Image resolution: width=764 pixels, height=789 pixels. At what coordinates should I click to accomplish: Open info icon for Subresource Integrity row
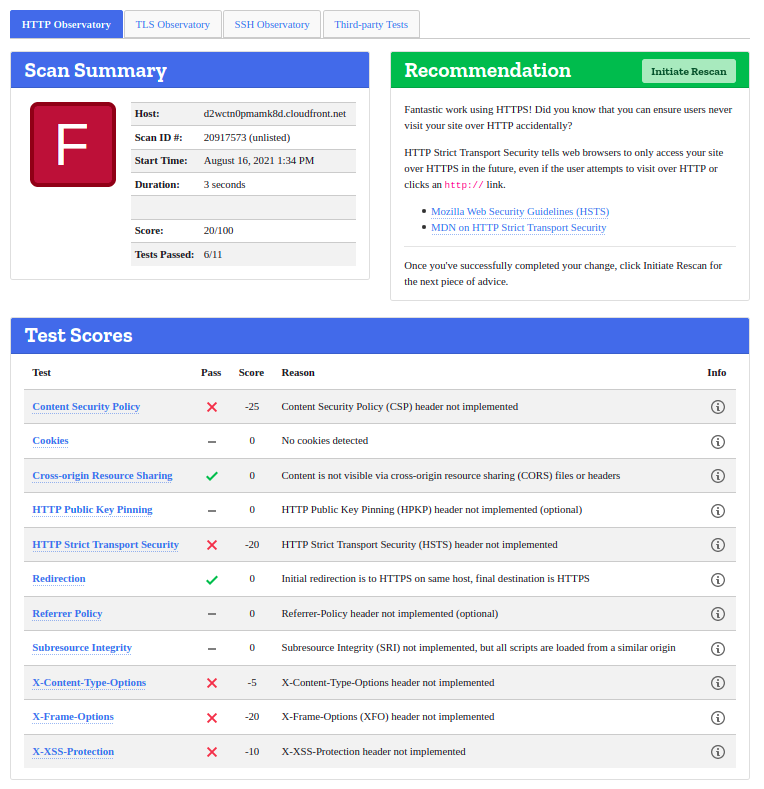click(717, 649)
